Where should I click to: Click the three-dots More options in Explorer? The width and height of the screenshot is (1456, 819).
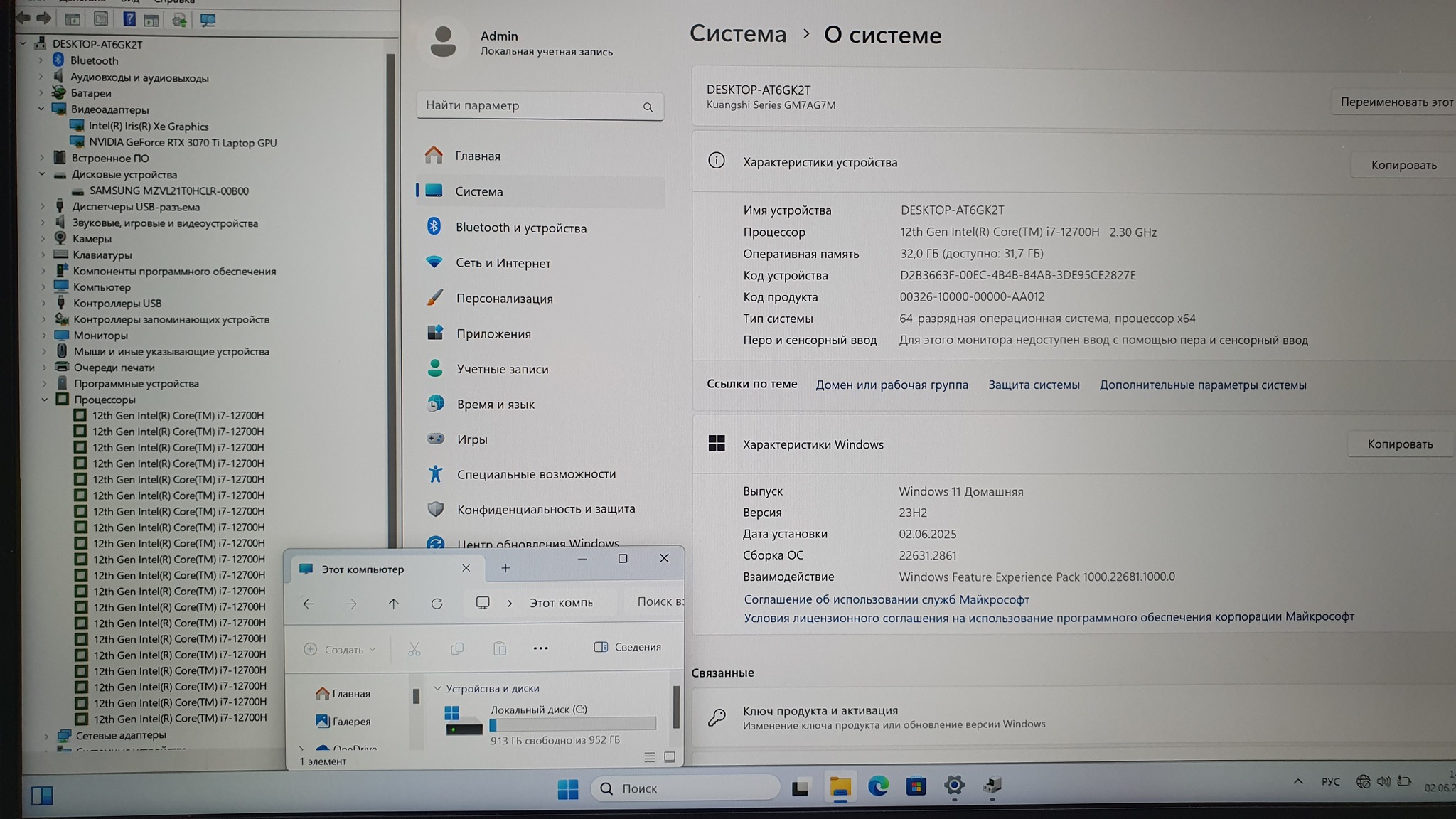(x=540, y=648)
